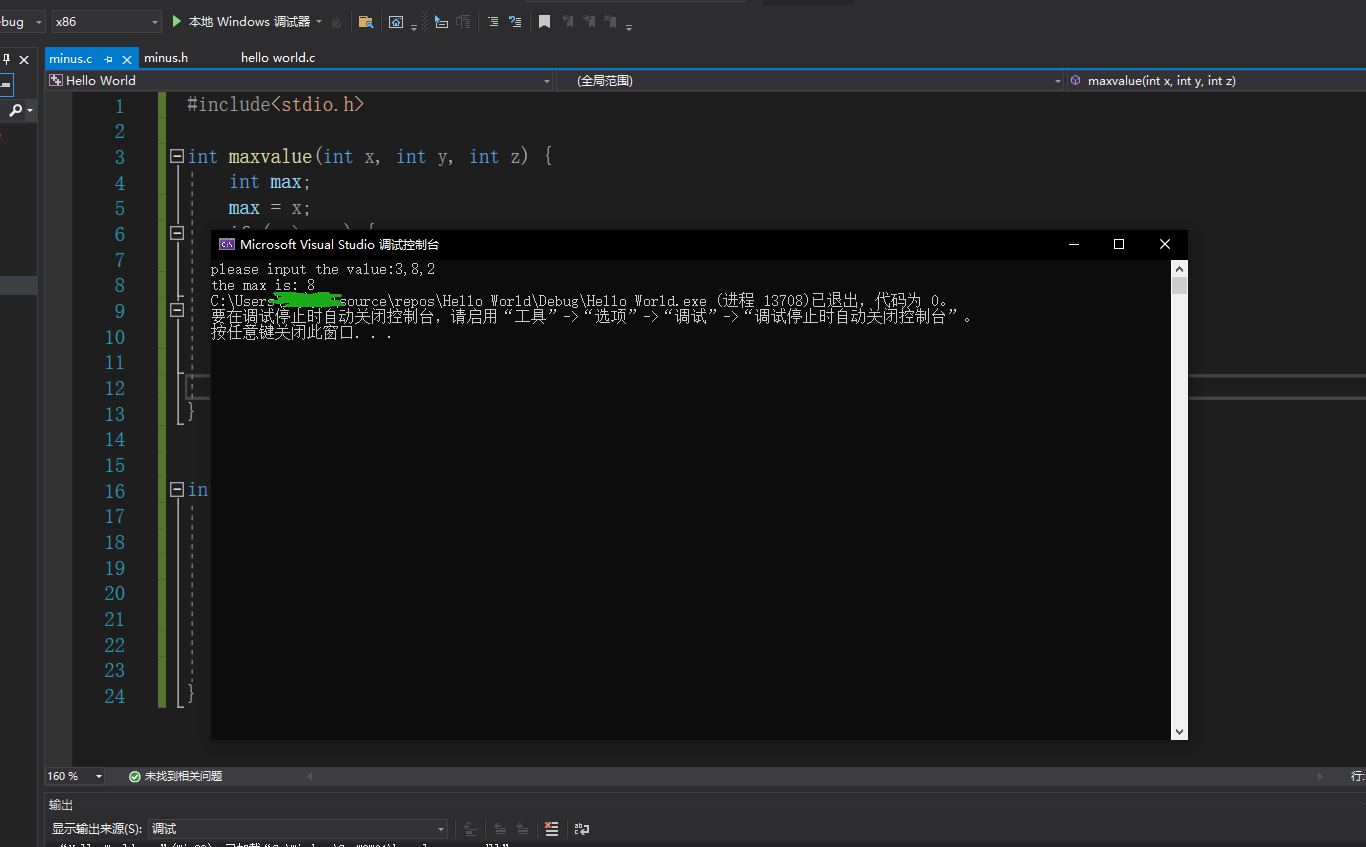The height and width of the screenshot is (847, 1366).
Task: Click the search magnifier in left panel
Action: click(x=16, y=110)
